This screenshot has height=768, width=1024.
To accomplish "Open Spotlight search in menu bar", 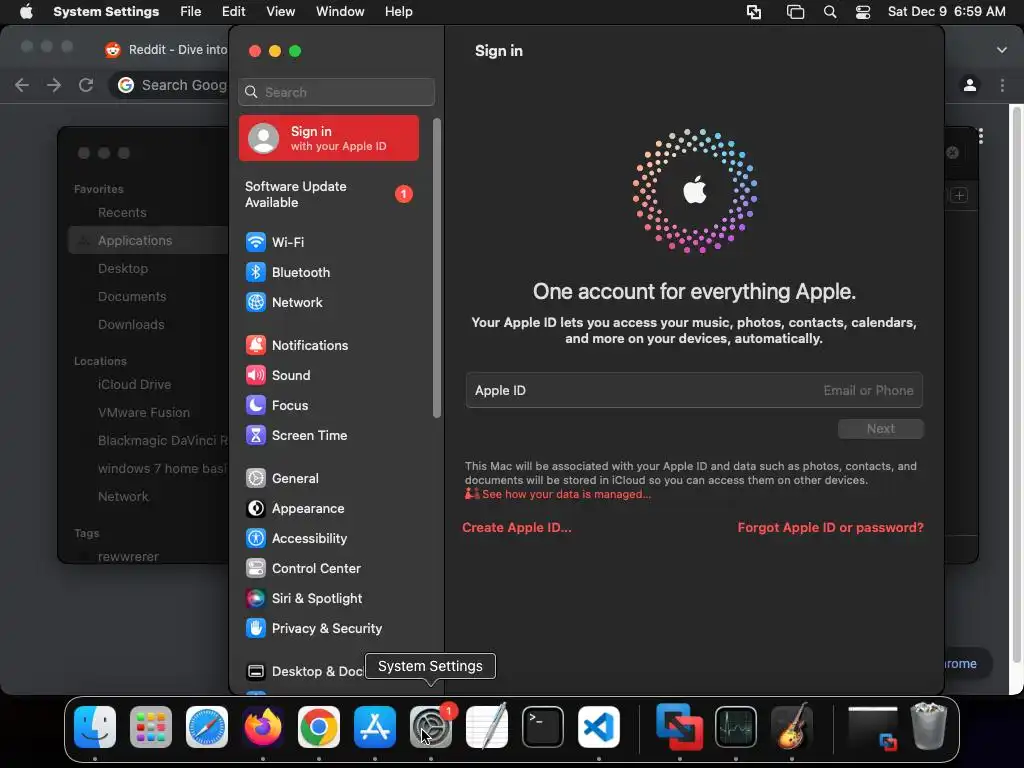I will point(830,12).
